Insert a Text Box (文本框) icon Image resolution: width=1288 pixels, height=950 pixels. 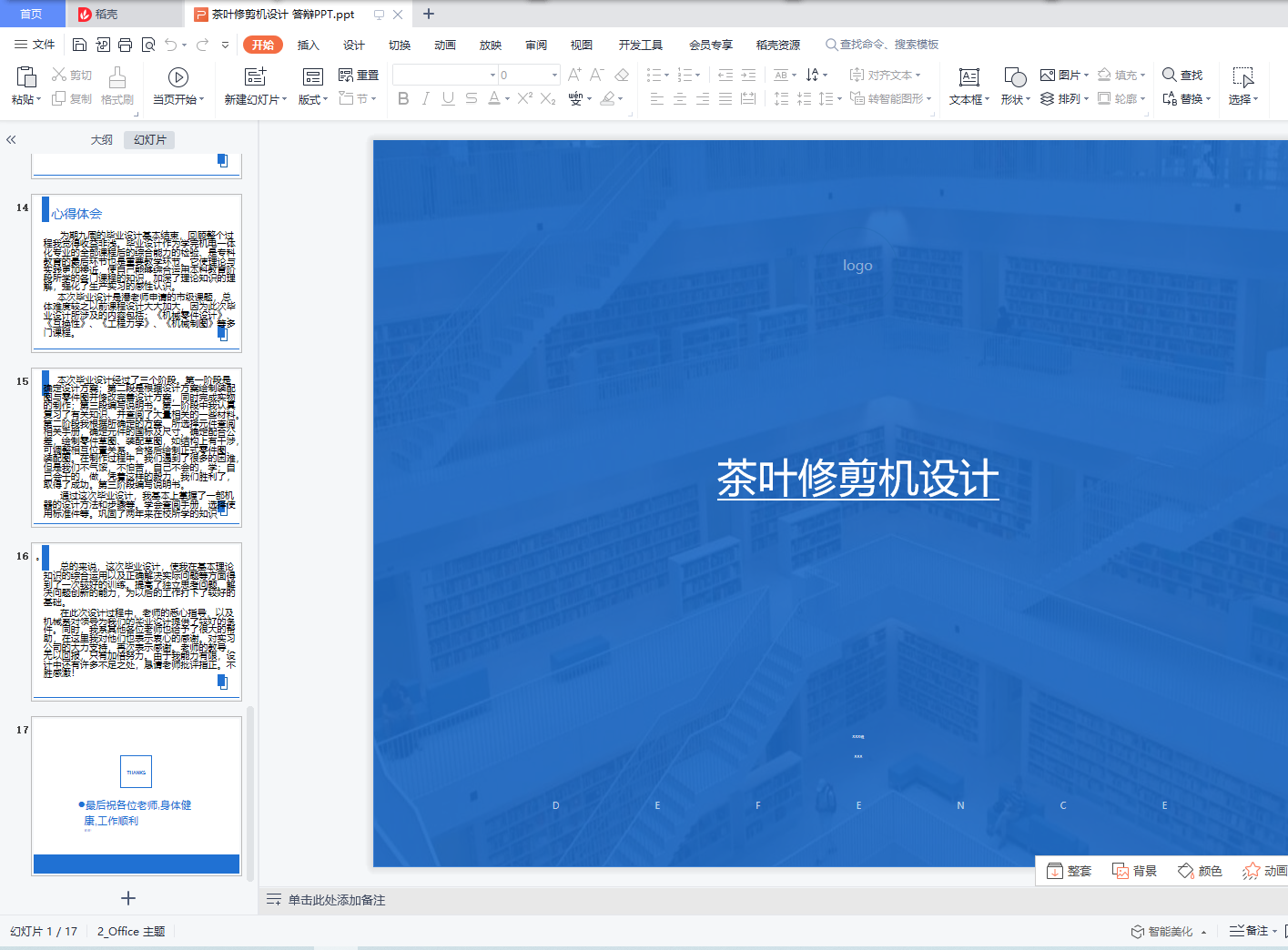click(x=969, y=77)
